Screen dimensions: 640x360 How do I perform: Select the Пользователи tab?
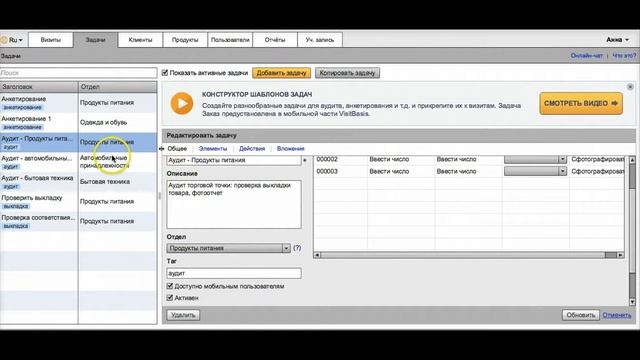(230, 40)
